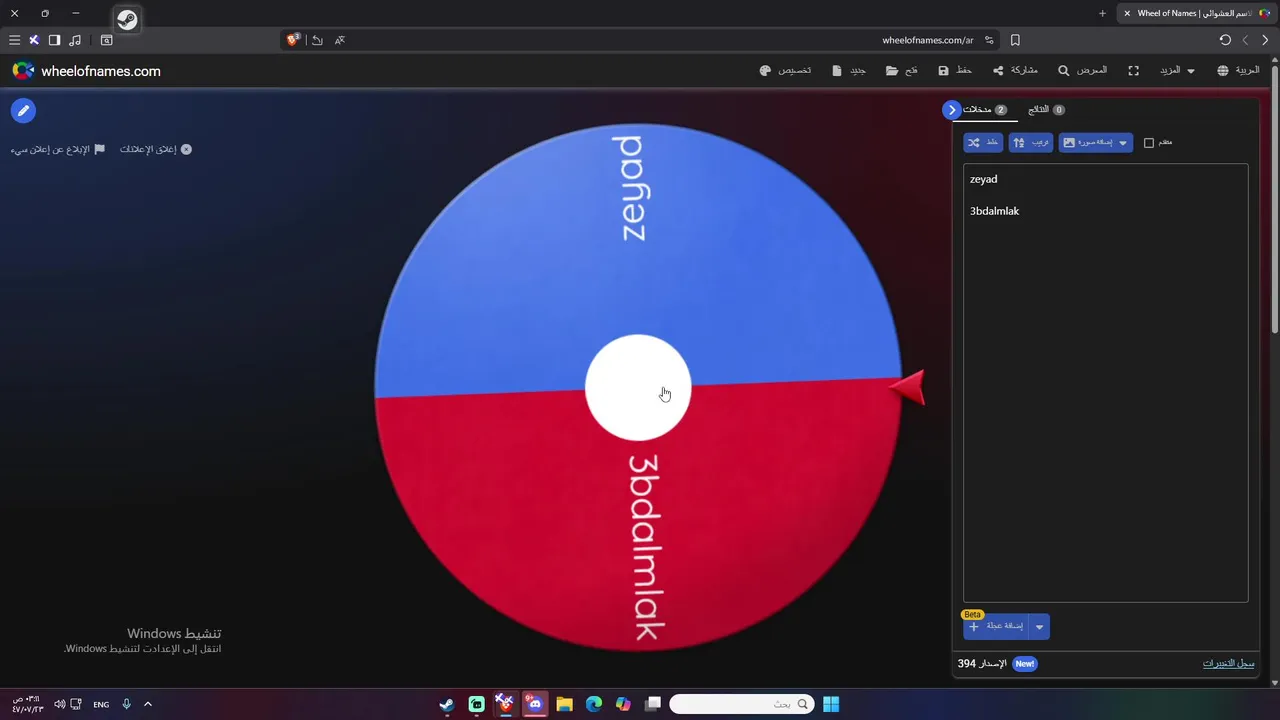Switch to the النتائج results tab

click(x=1046, y=110)
